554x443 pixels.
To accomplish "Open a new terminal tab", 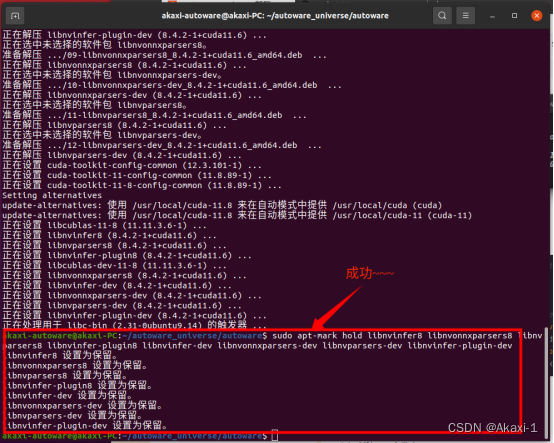I will 15,16.
